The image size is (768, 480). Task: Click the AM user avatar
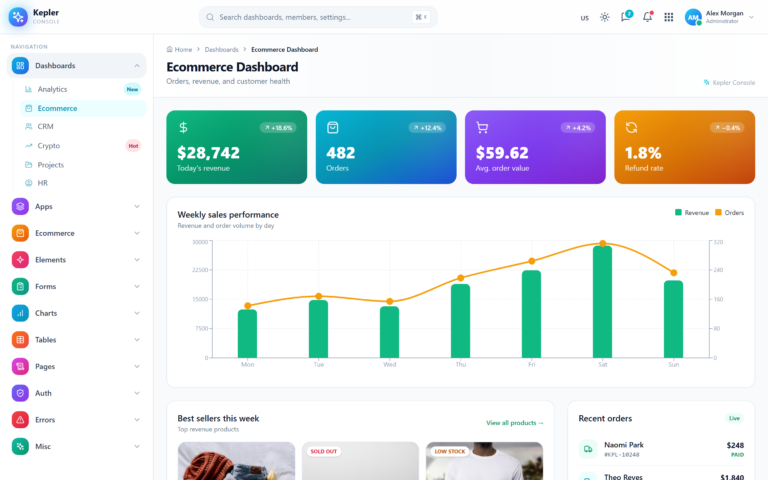pyautogui.click(x=693, y=17)
